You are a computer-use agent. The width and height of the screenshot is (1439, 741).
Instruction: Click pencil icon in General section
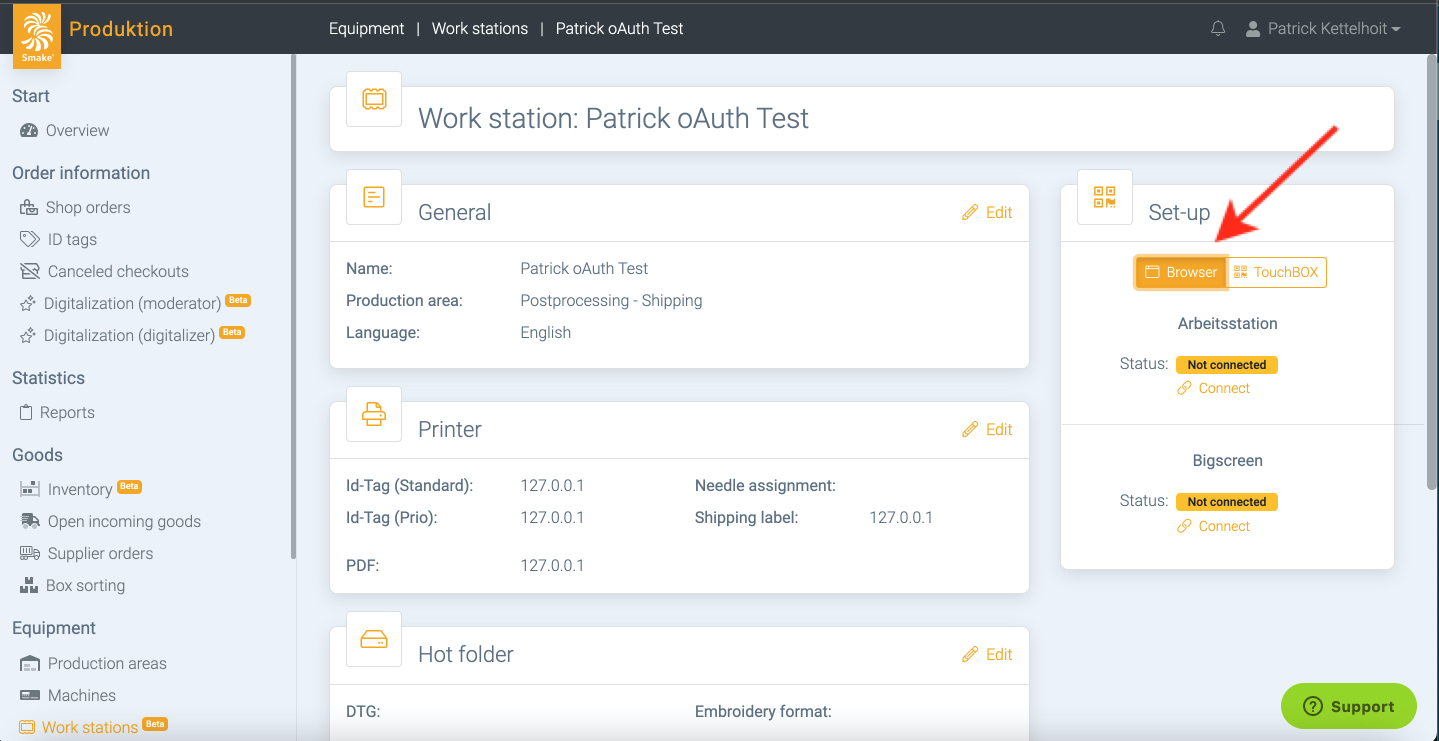pos(970,213)
